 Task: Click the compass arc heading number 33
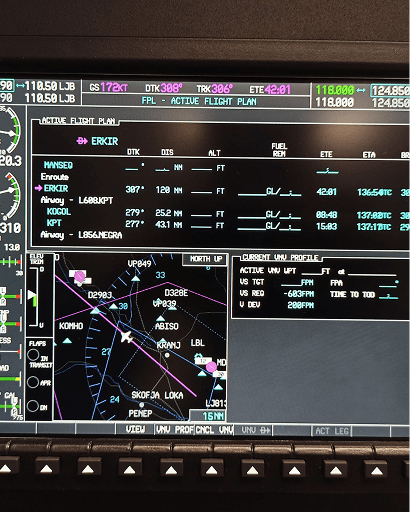tap(160, 275)
